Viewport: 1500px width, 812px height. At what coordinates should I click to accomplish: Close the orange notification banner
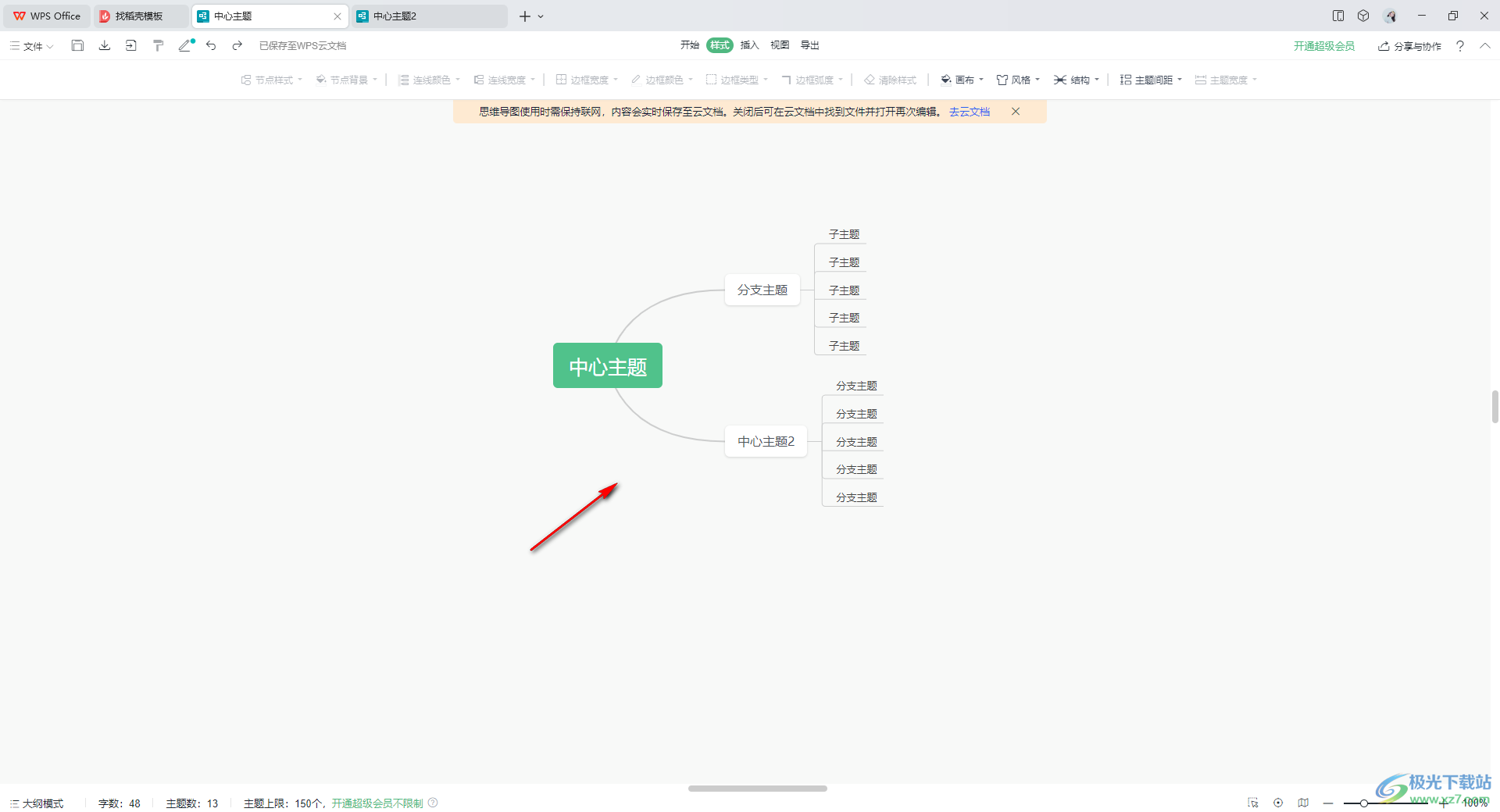coord(1016,112)
